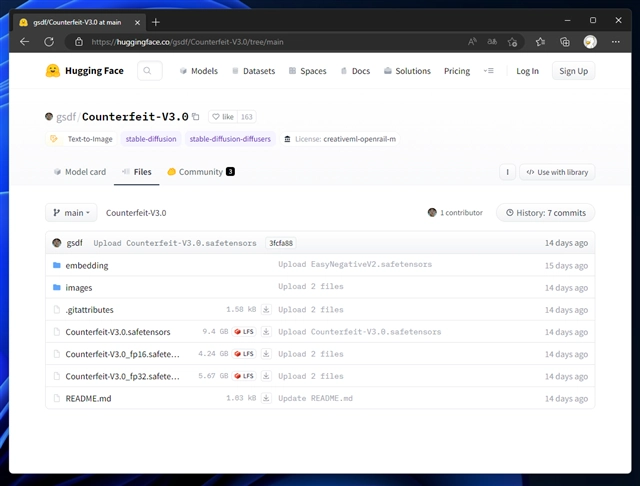
Task: Open the gsdf author link in the commit row
Action: [74, 243]
